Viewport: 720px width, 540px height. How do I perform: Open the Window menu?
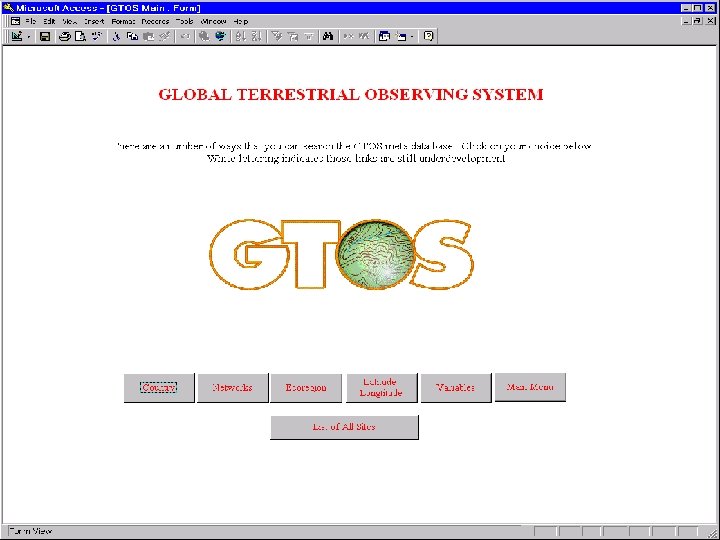click(214, 21)
